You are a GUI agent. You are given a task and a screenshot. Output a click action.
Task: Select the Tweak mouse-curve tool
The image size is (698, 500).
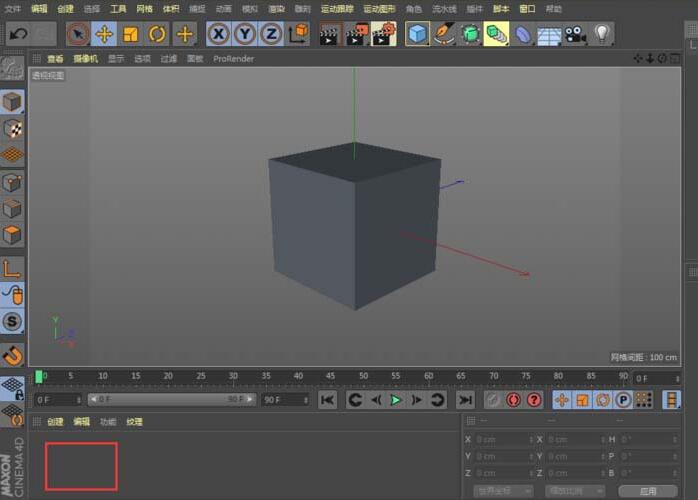[12, 295]
